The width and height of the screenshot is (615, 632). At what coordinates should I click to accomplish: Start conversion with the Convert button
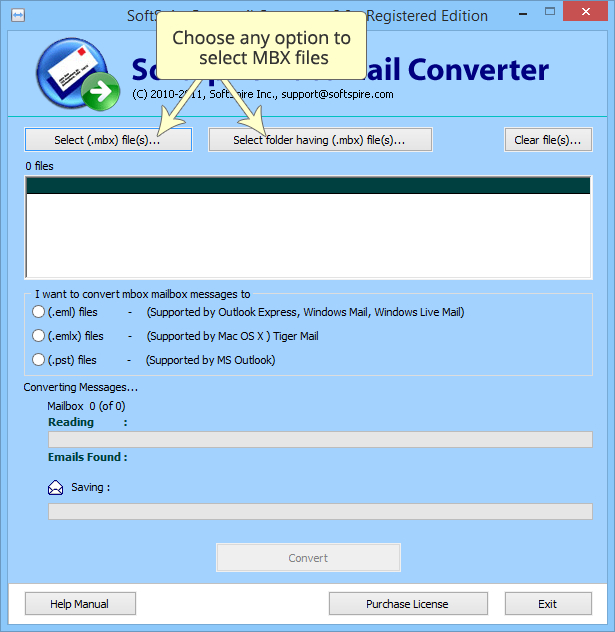coord(308,558)
